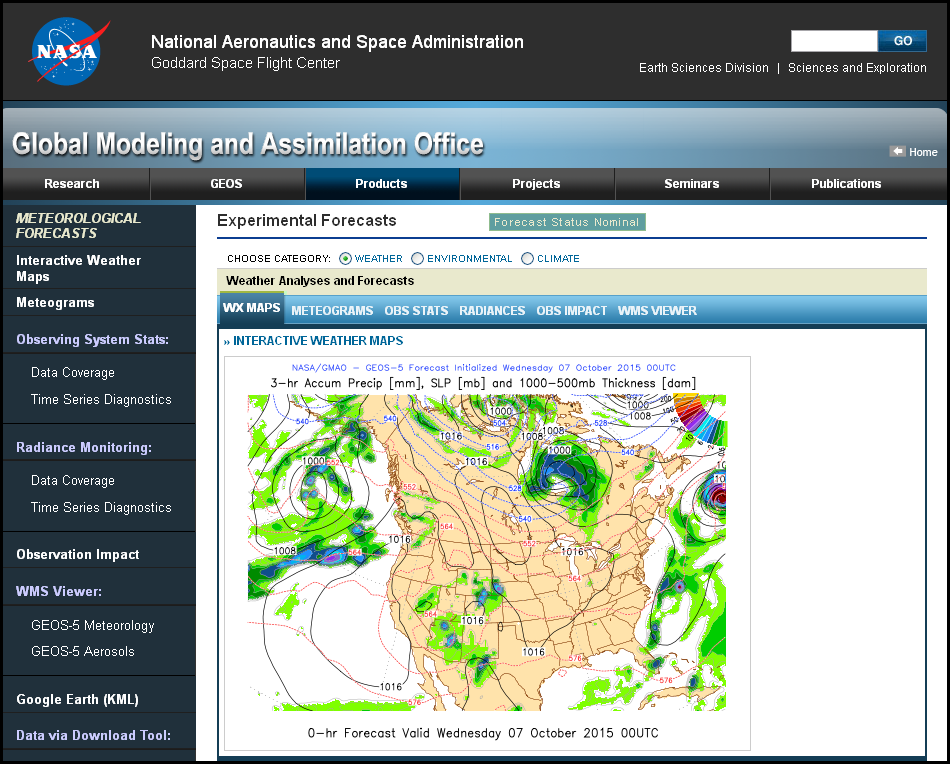Open the Seminars menu
Viewport: 950px width, 764px height.
(x=691, y=184)
